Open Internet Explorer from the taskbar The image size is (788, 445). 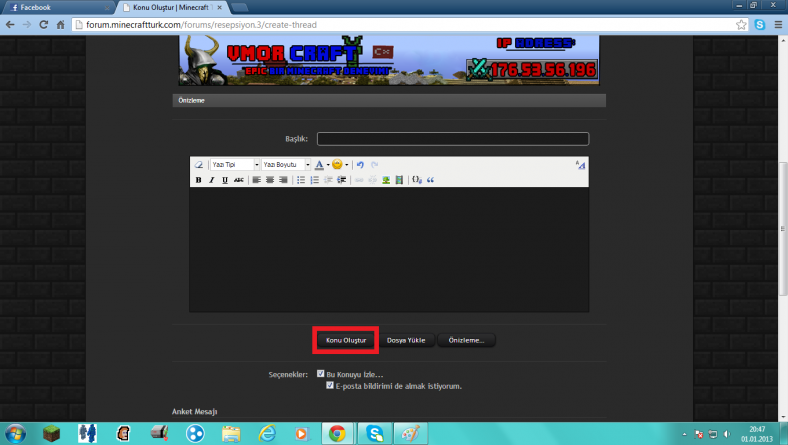point(267,433)
